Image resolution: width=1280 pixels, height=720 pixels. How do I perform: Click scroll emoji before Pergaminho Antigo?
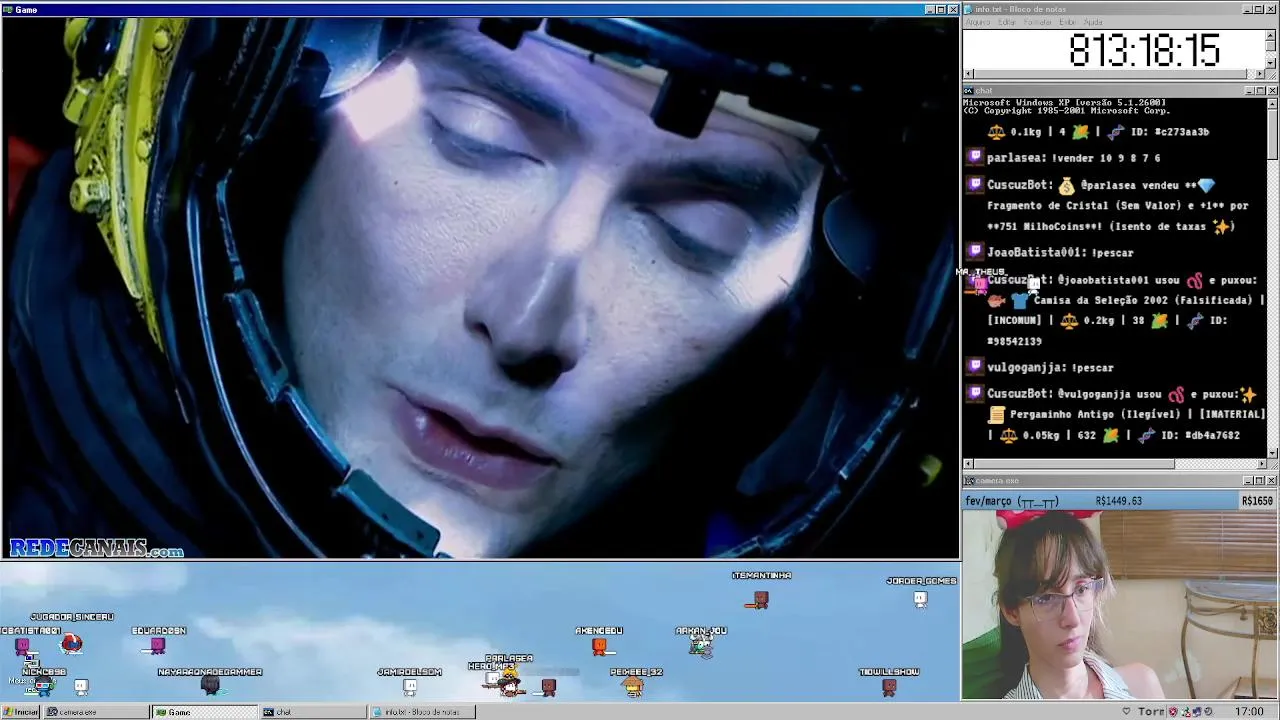click(x=996, y=414)
